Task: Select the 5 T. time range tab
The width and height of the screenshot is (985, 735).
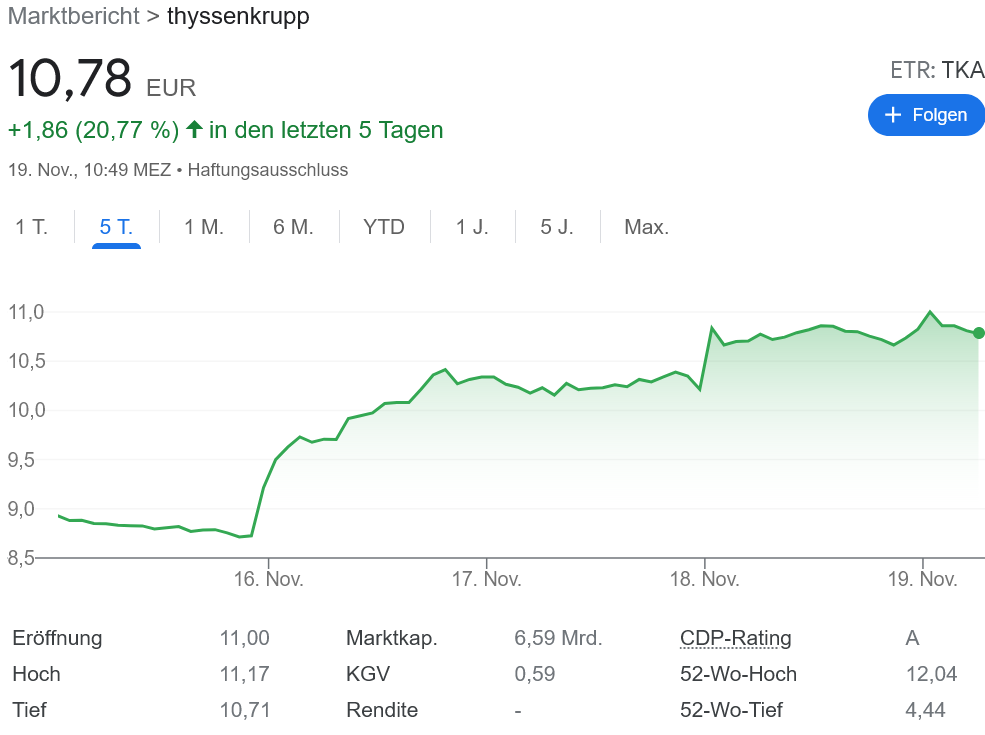Action: click(116, 227)
